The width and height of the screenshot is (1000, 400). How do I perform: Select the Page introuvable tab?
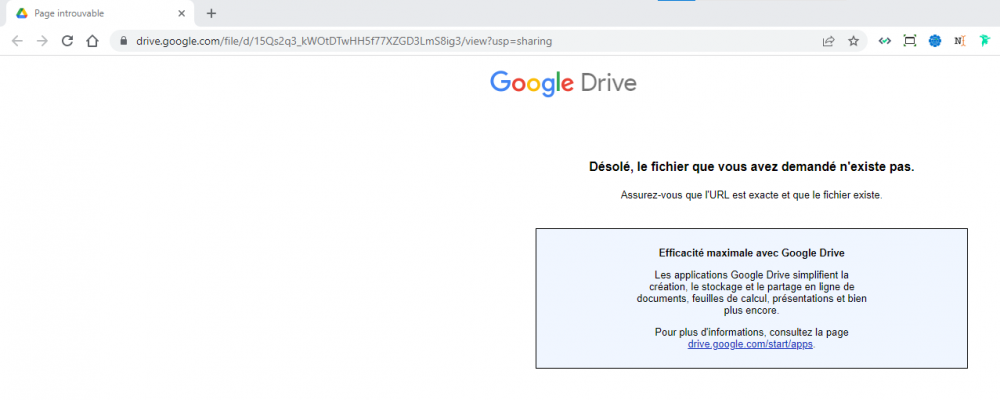click(99, 13)
